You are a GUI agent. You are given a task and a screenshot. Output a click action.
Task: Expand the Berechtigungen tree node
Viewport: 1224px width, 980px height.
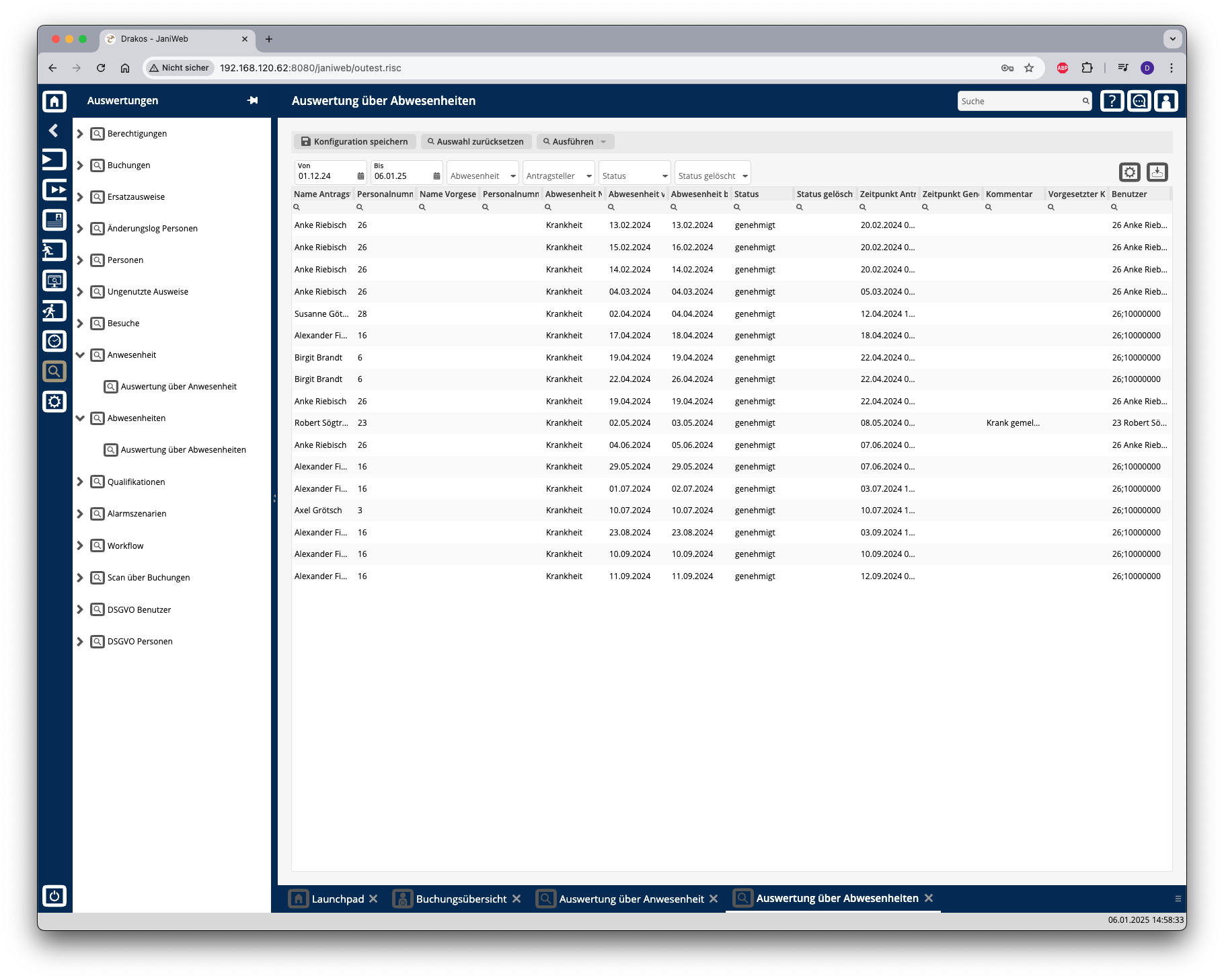[x=80, y=133]
